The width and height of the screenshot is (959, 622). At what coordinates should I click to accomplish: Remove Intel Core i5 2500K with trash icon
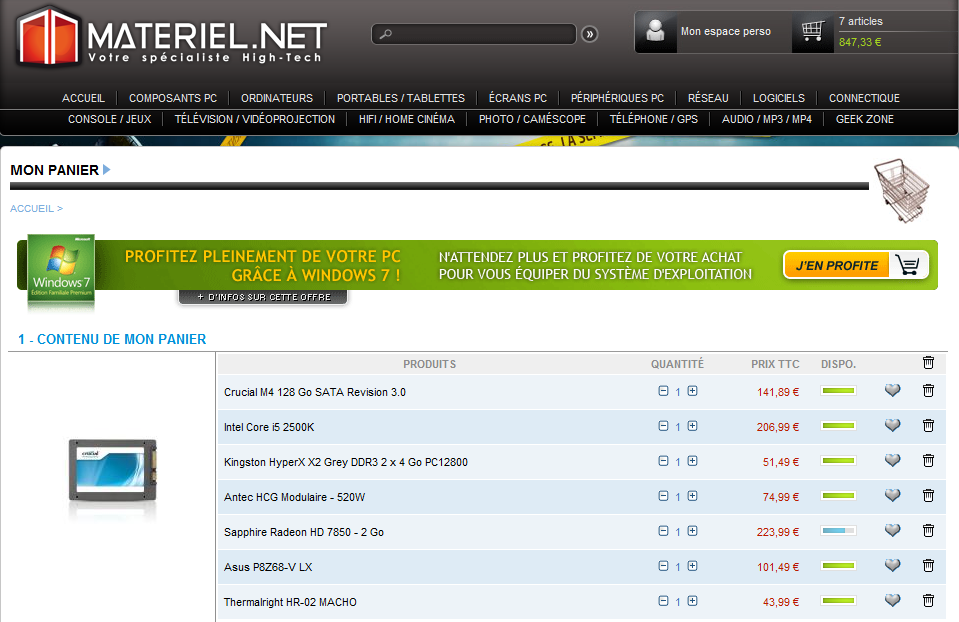pos(928,426)
